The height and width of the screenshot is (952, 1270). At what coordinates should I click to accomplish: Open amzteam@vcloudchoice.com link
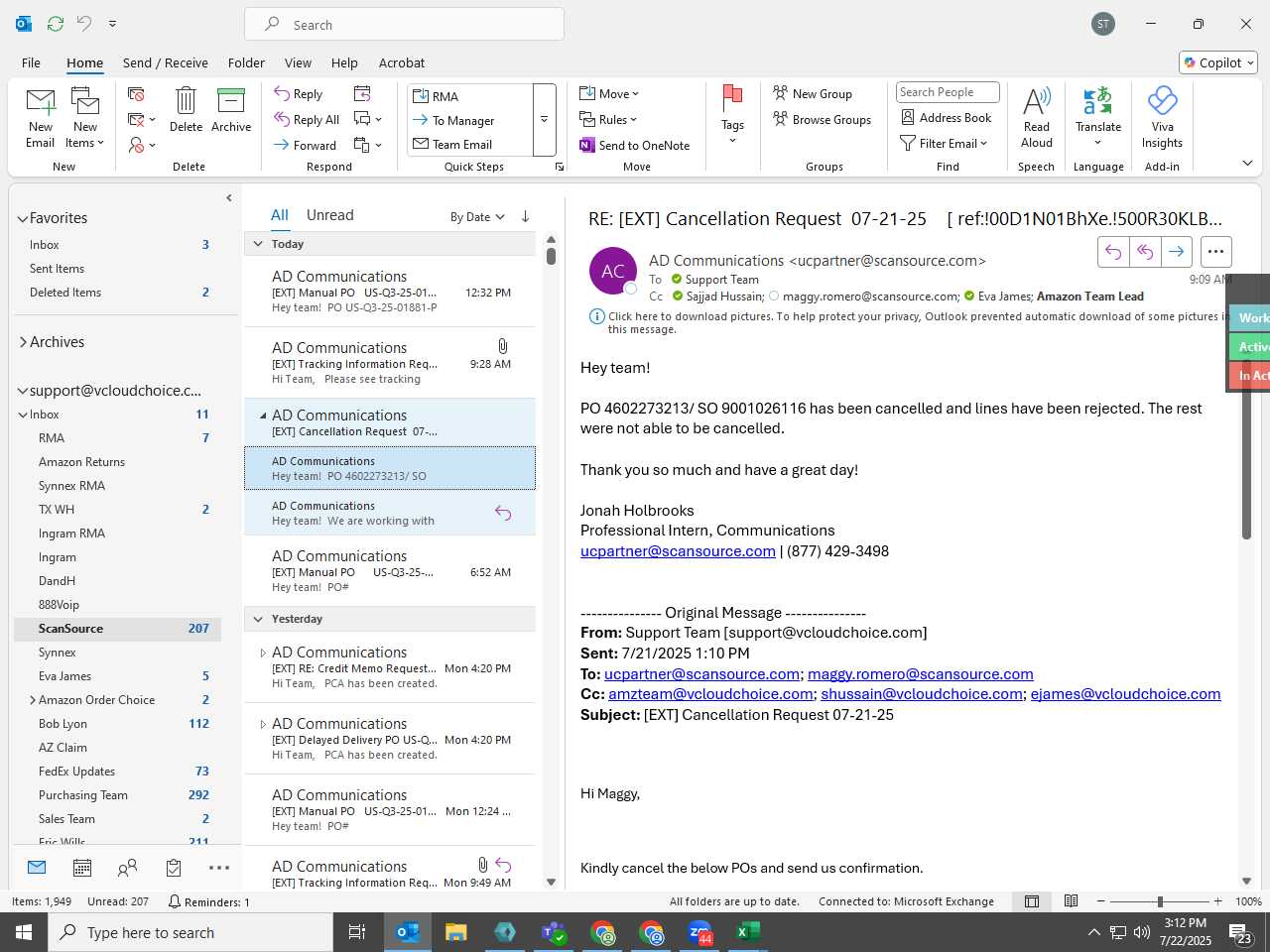tap(710, 694)
